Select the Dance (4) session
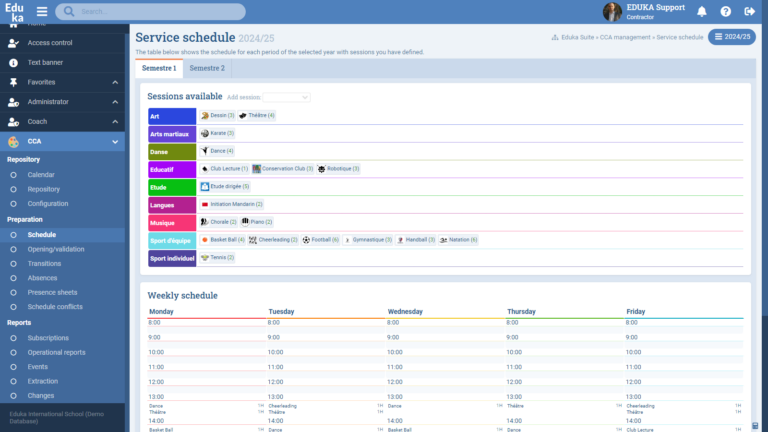Screen dimensions: 768x432 point(217,151)
